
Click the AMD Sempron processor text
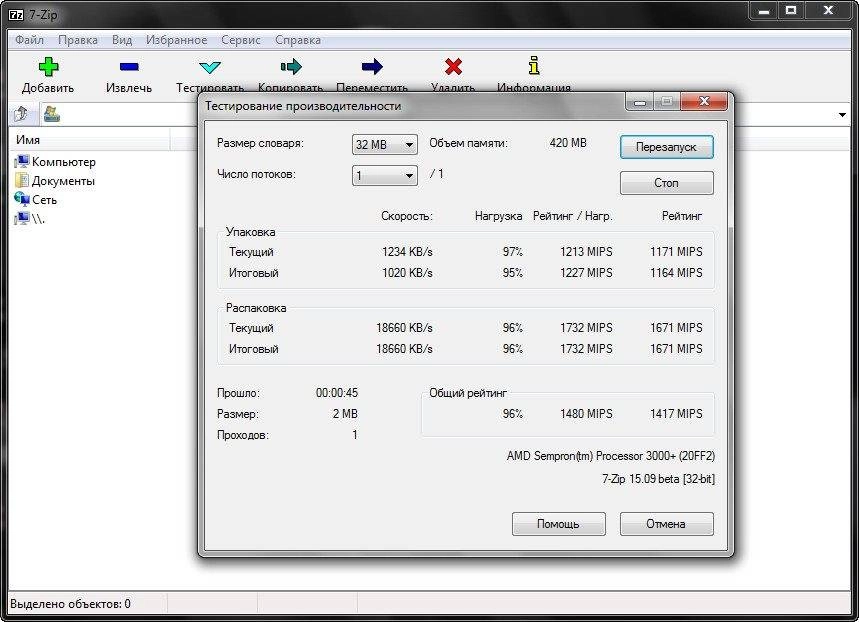tap(610, 456)
